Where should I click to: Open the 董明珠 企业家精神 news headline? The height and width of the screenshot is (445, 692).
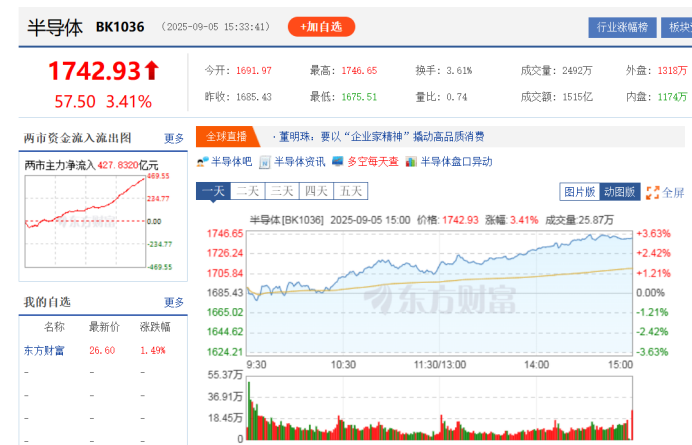[x=382, y=137]
